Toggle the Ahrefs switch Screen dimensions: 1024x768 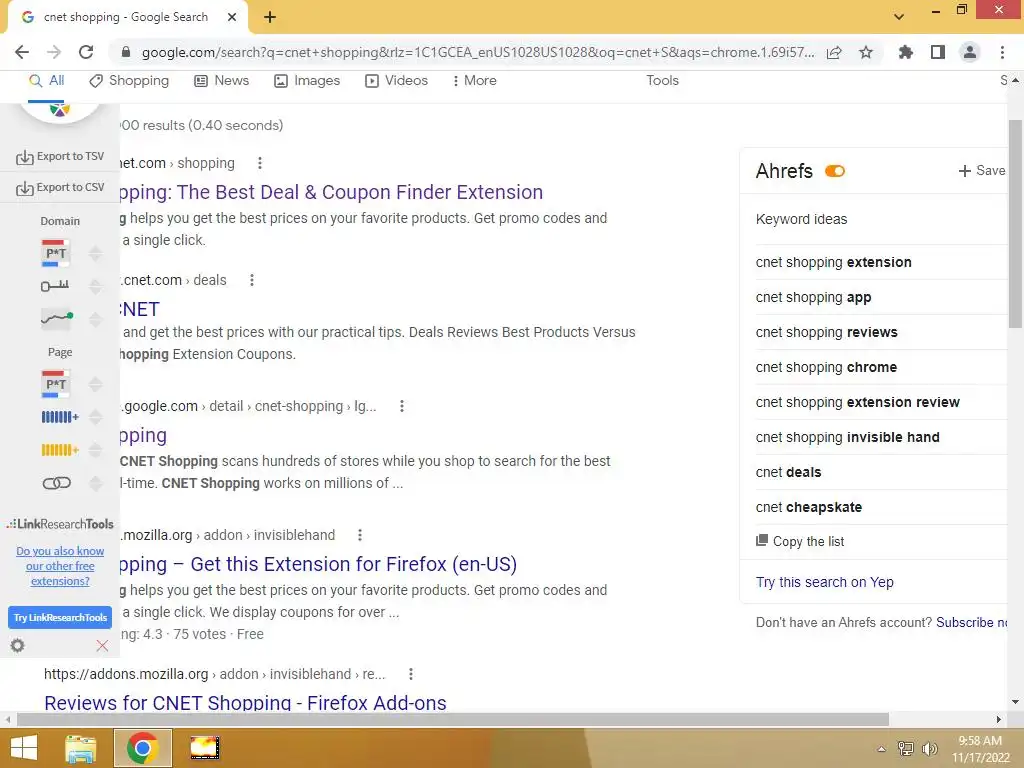tap(835, 171)
